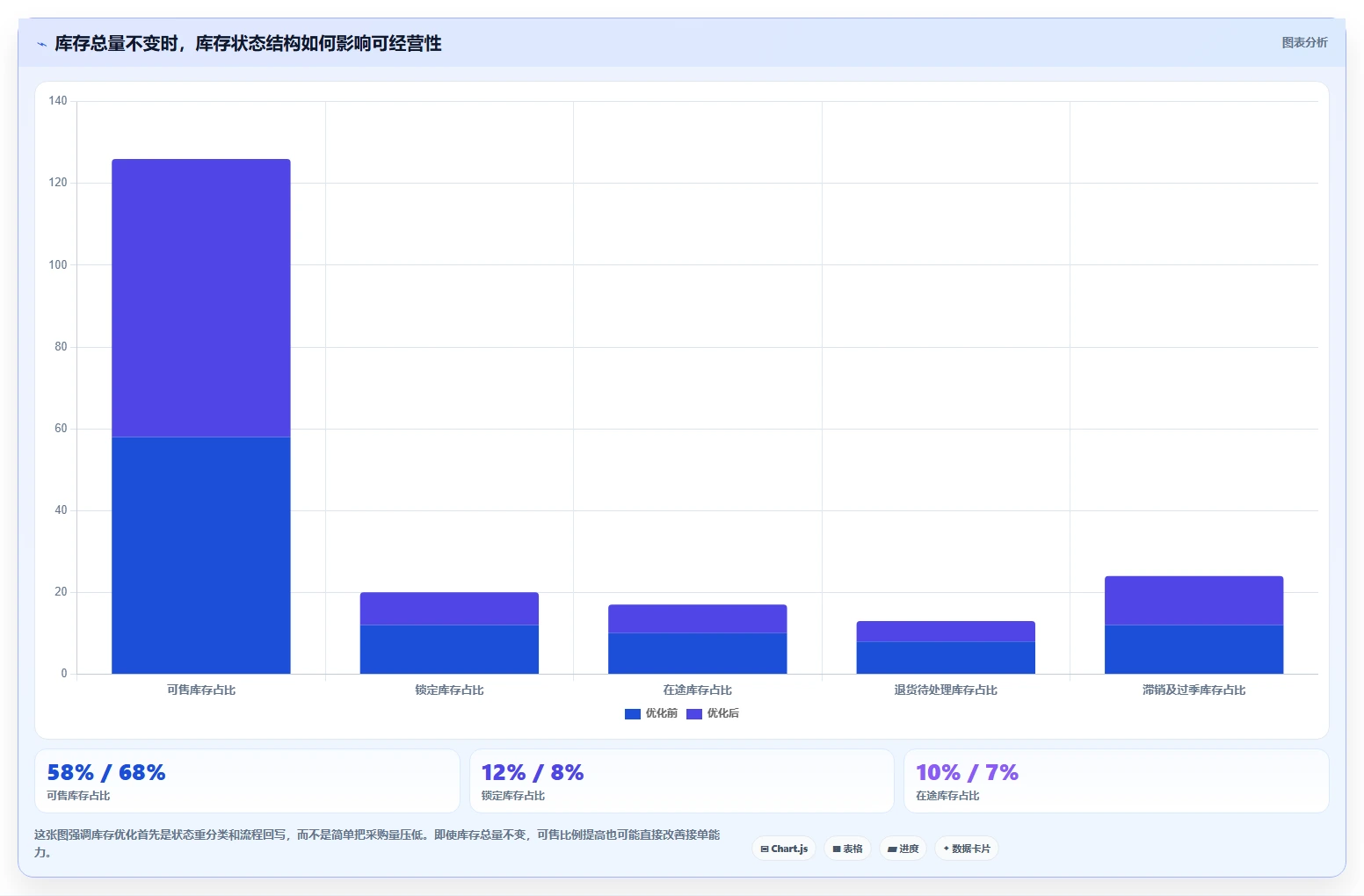Screen dimensions: 1364x896
Task: Click the 10% / 7% stat value
Action: click(x=967, y=773)
